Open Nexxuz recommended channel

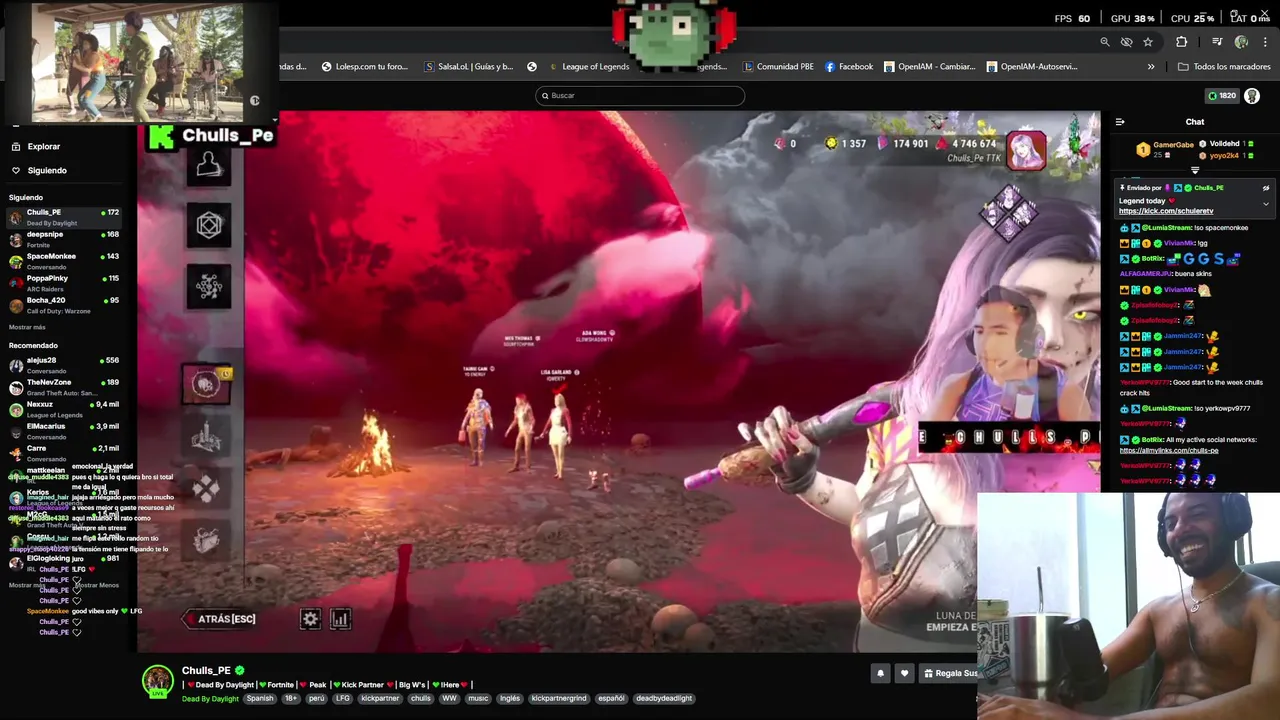[65, 409]
